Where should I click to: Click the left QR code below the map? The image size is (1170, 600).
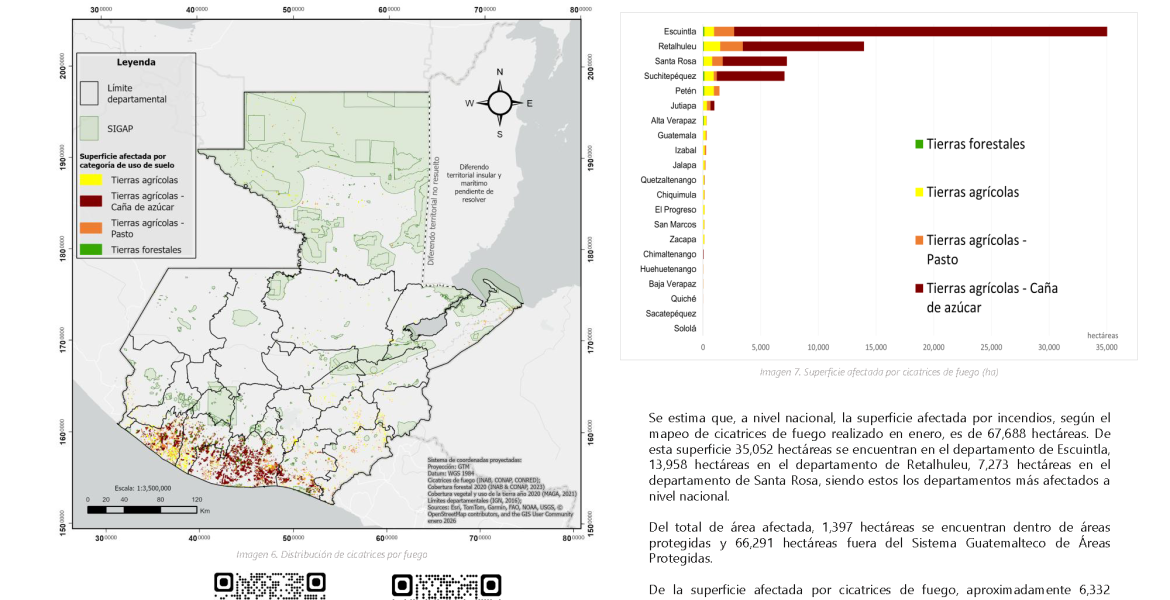tap(270, 586)
